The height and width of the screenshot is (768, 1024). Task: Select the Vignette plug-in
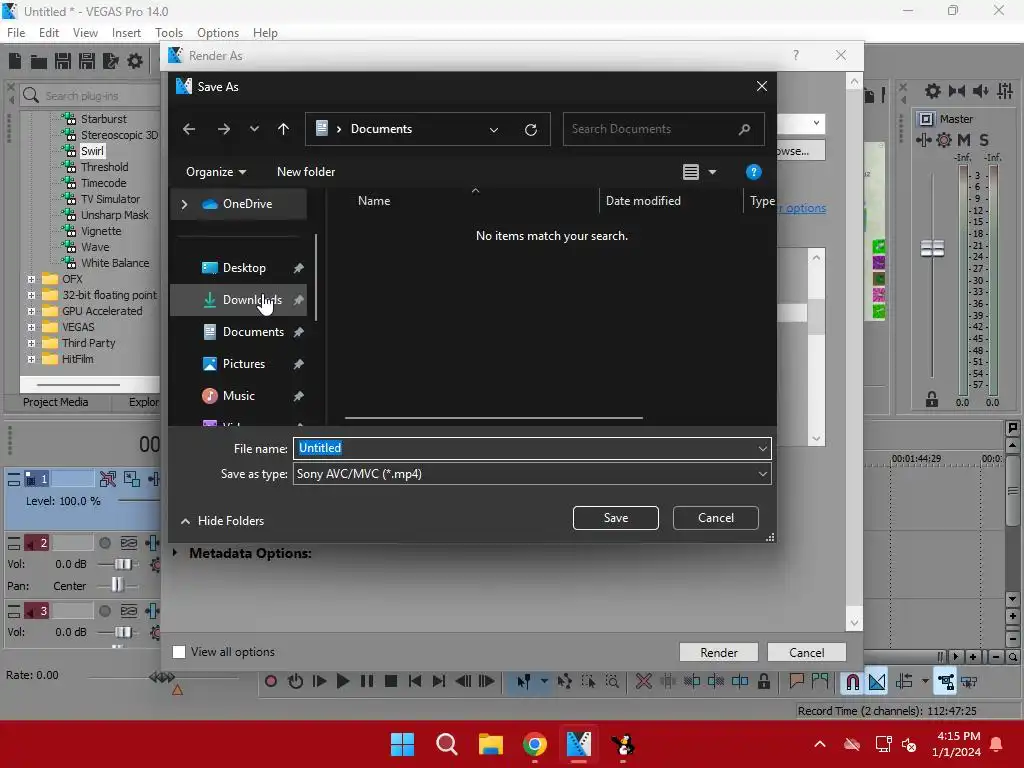(101, 231)
